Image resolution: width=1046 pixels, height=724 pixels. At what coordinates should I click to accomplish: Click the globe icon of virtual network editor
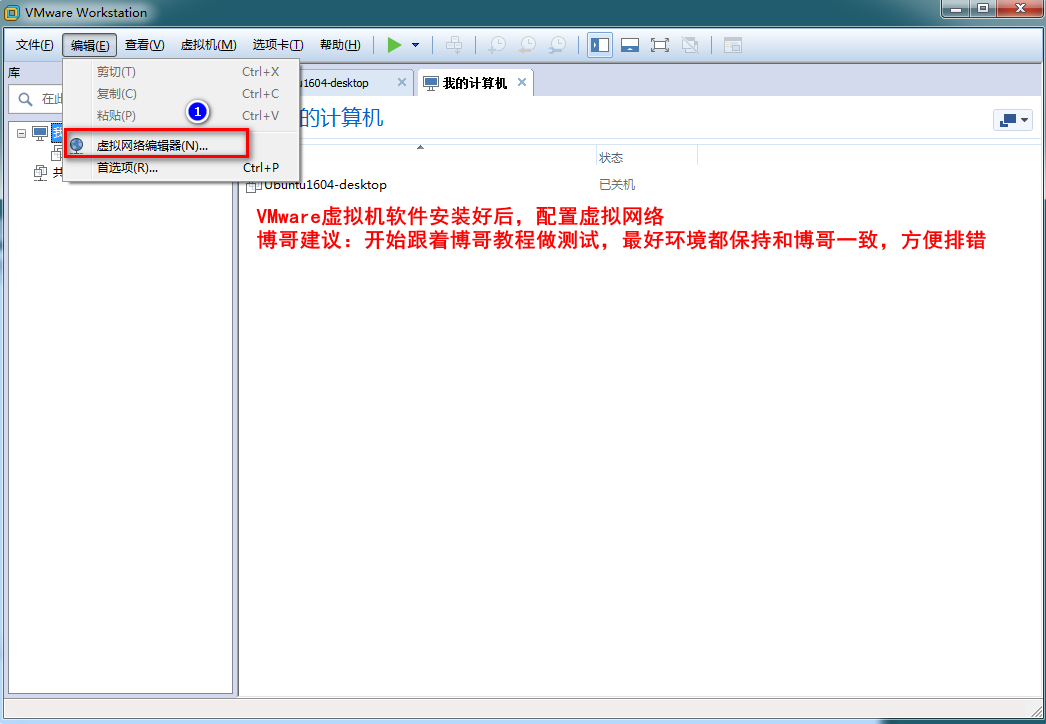[77, 145]
